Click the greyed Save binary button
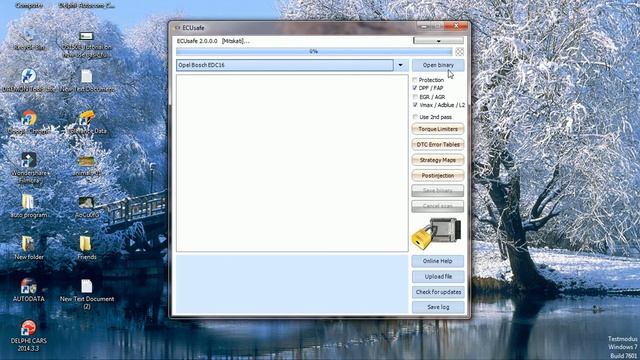Screen dimensions: 640x360 point(438,191)
